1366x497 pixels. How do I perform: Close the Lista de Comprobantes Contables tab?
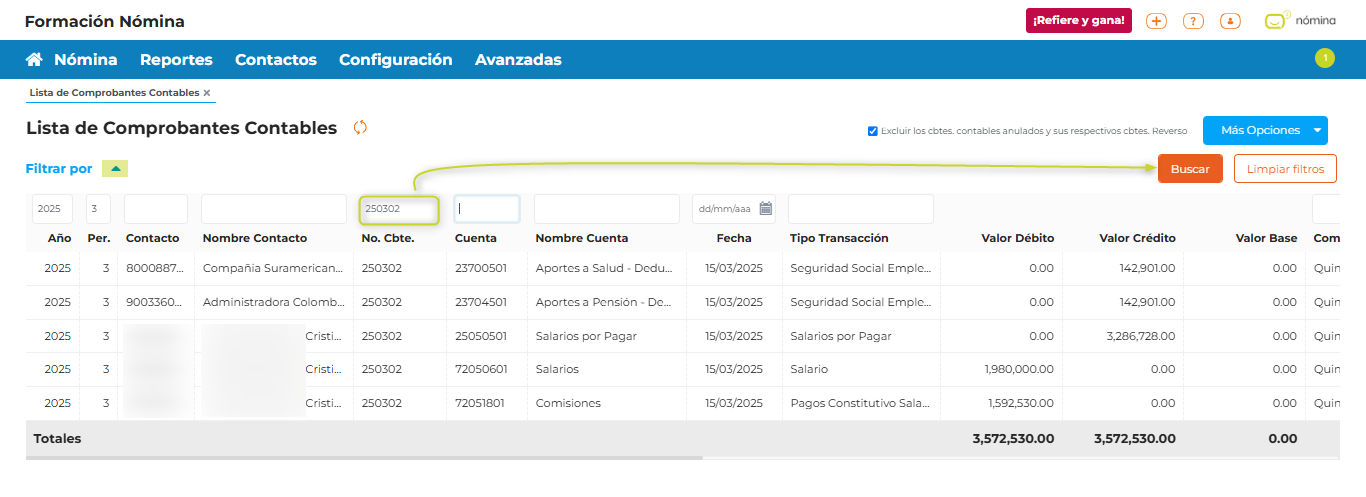207,93
